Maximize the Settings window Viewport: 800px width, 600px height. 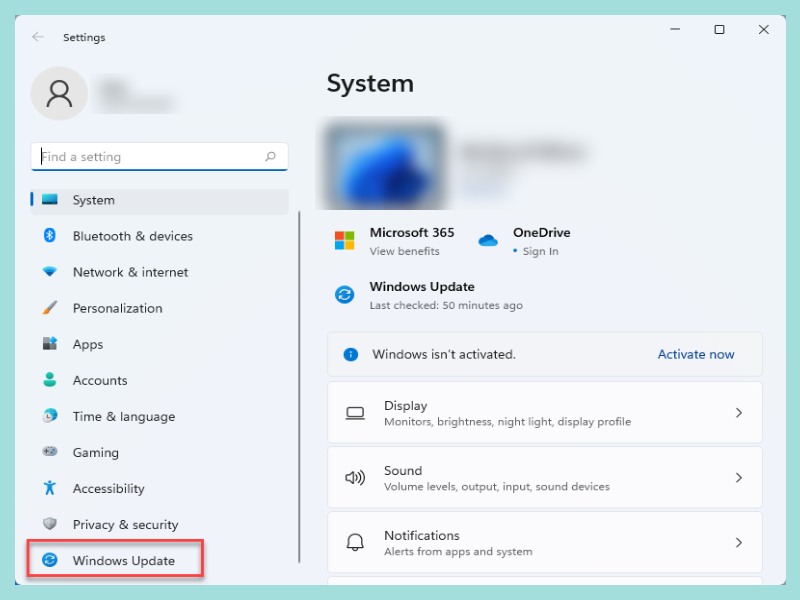[719, 30]
